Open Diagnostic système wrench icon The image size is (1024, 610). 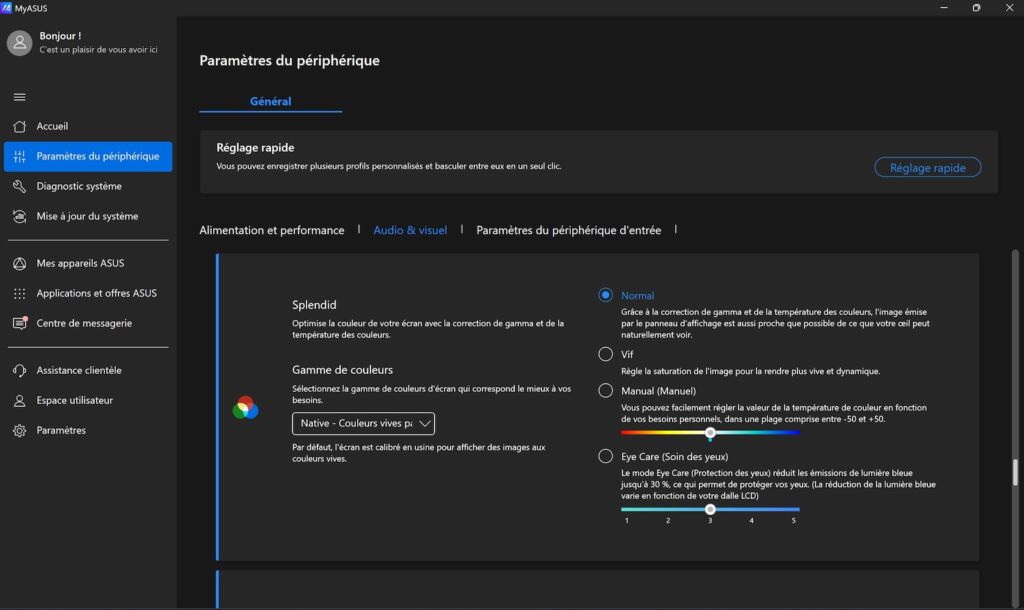19,186
